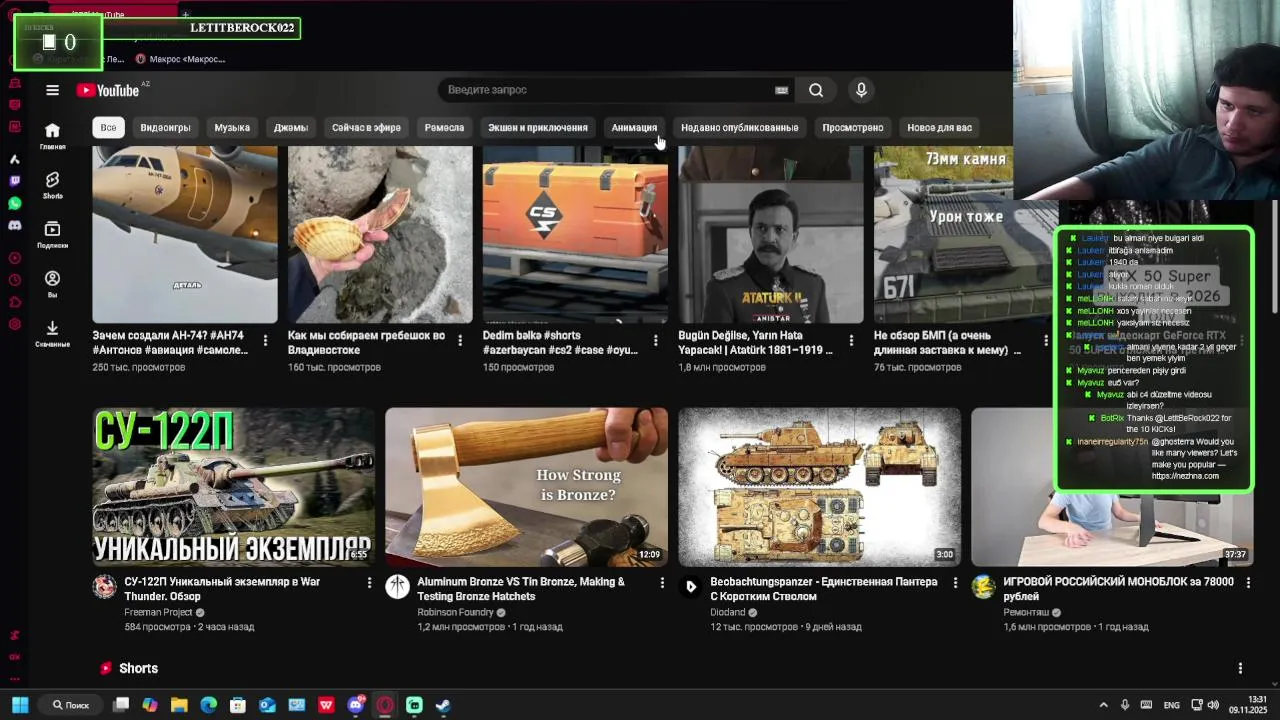Image resolution: width=1280 pixels, height=720 pixels.
Task: Open Task View on the taskbar
Action: click(x=121, y=705)
